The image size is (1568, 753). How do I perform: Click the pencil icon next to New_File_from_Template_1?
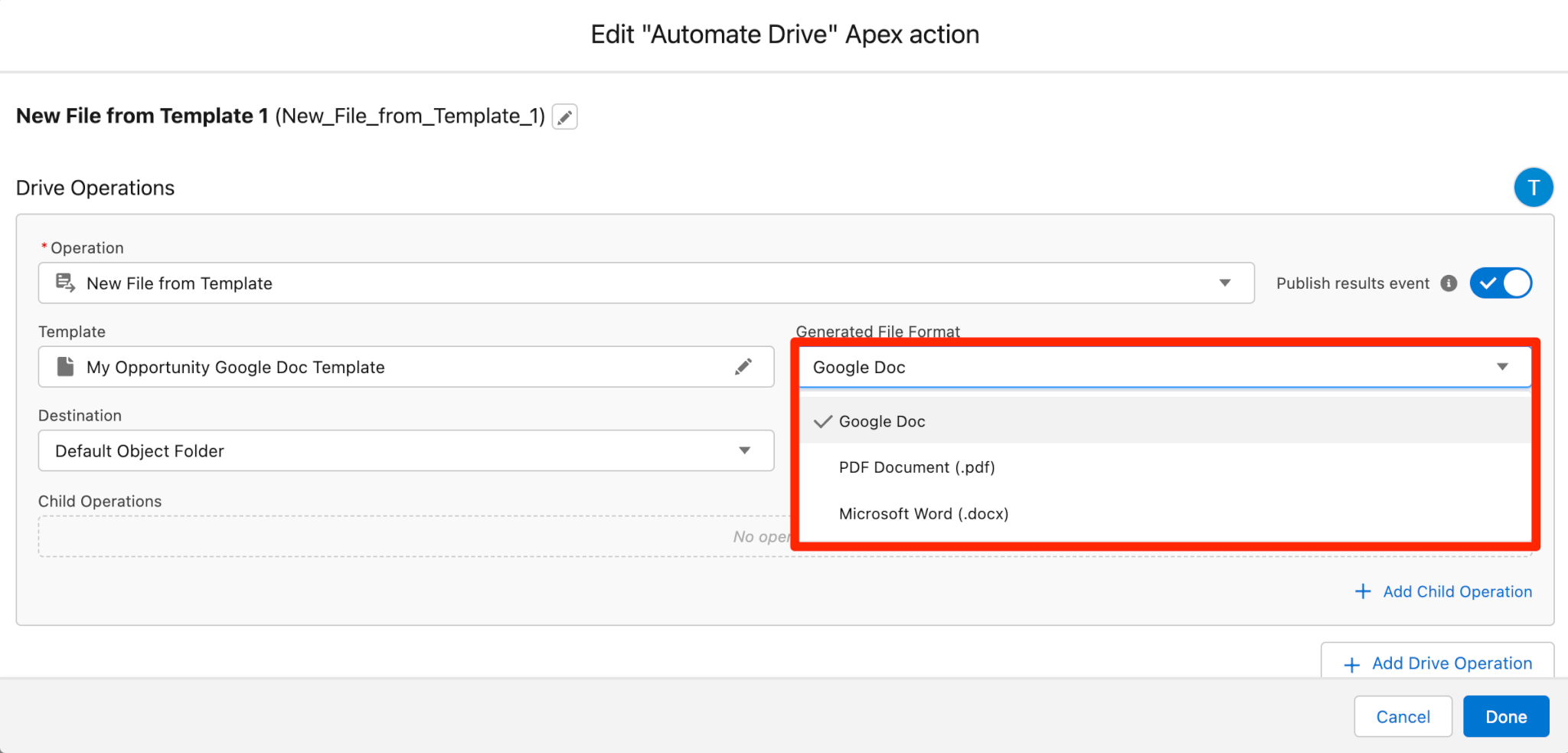click(565, 117)
